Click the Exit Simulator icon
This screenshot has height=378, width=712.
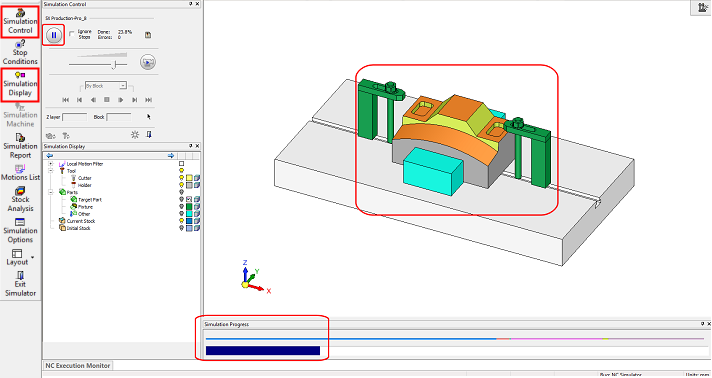(x=20, y=284)
